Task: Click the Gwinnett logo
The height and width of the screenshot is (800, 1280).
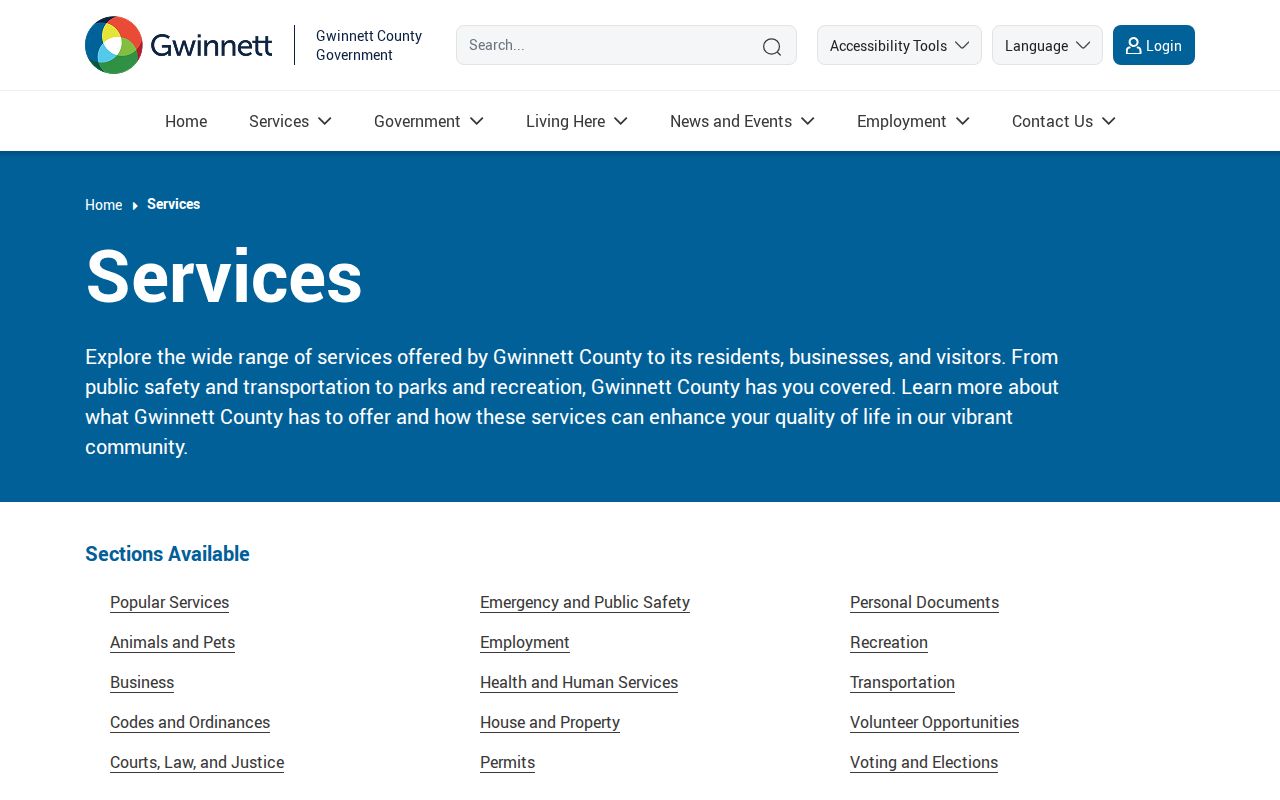Action: (179, 45)
